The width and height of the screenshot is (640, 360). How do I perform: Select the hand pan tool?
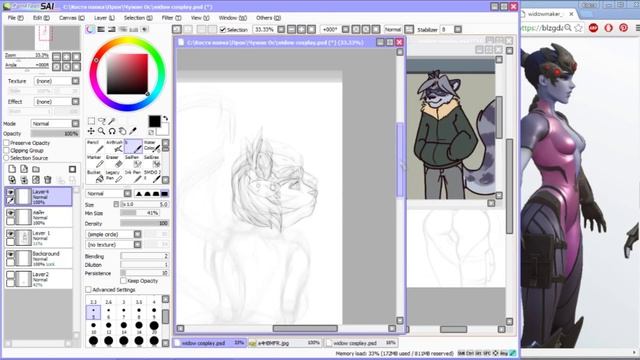[x=122, y=131]
